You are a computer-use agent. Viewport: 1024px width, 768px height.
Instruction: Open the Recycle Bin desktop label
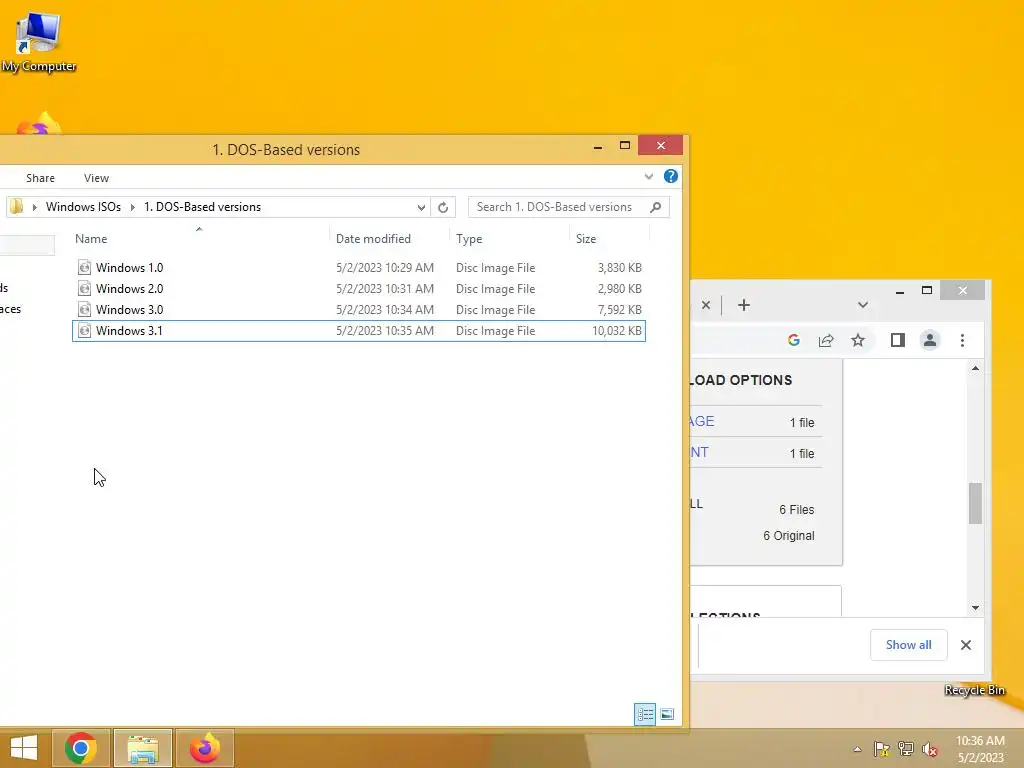(974, 690)
